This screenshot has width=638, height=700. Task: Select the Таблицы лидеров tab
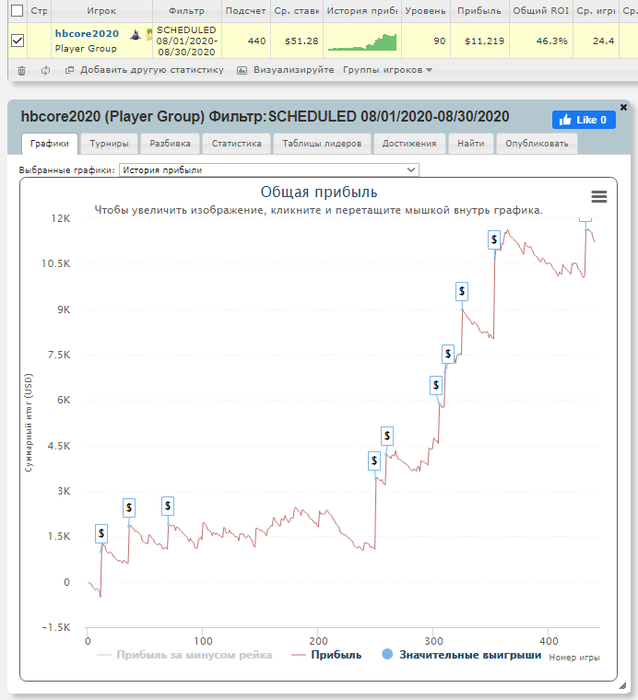[x=322, y=144]
